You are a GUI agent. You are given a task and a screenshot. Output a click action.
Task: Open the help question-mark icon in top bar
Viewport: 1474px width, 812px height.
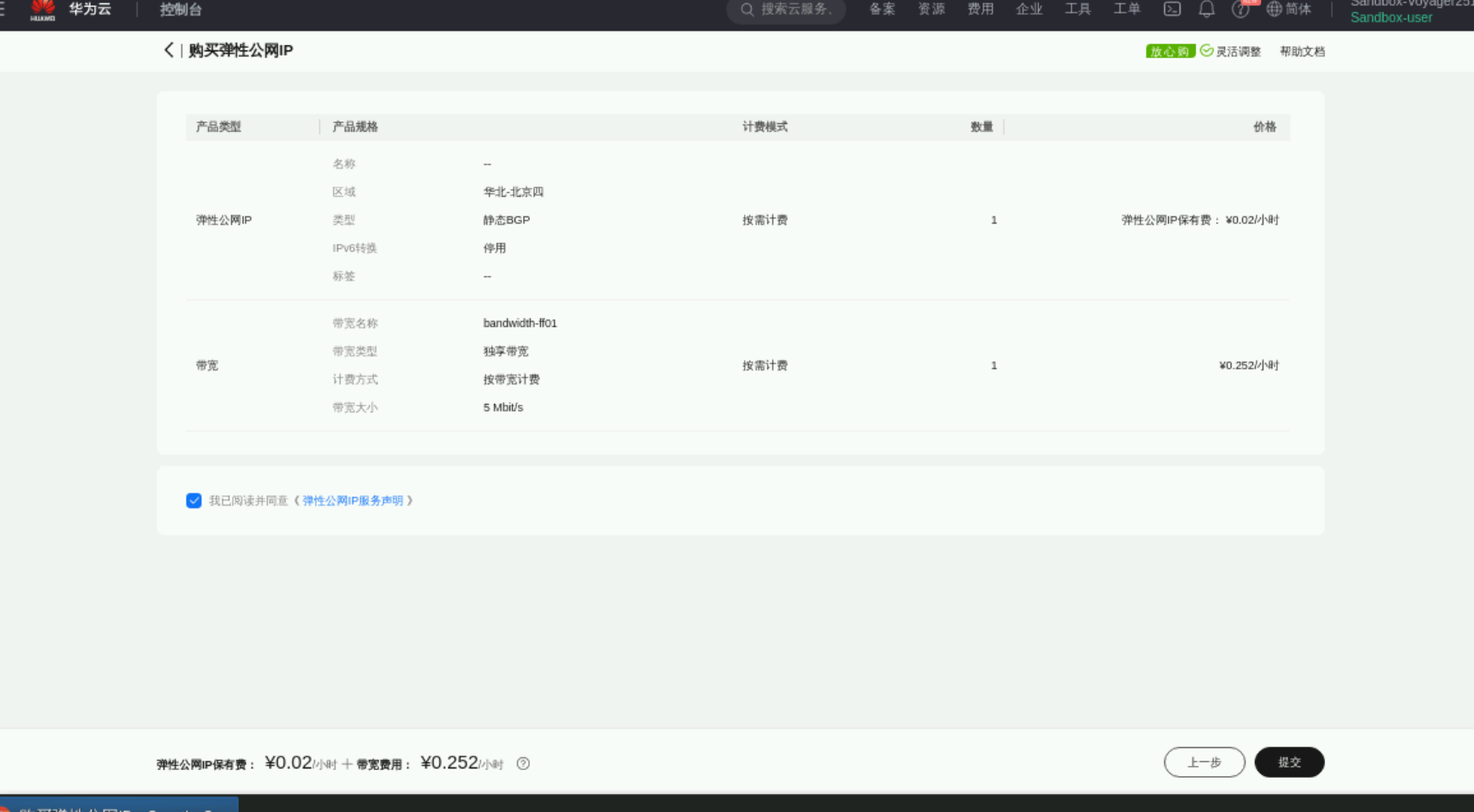click(1240, 9)
